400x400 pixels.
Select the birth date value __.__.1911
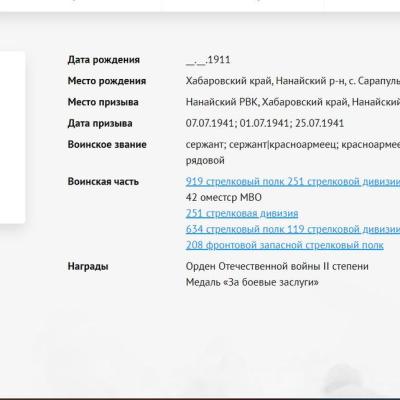coord(208,60)
